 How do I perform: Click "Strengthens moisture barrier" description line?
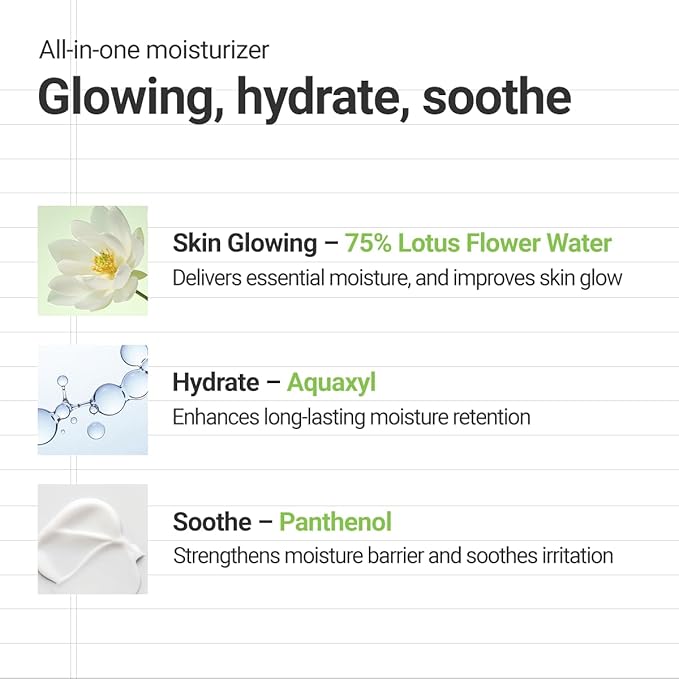pyautogui.click(x=393, y=556)
